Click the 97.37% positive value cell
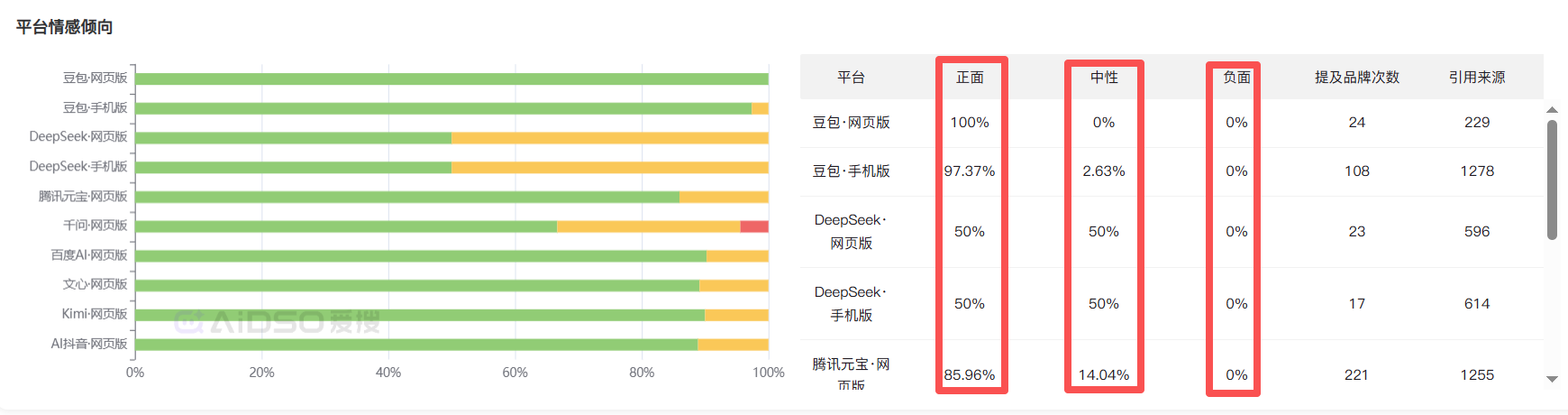Image resolution: width=1568 pixels, height=415 pixels. 970,171
